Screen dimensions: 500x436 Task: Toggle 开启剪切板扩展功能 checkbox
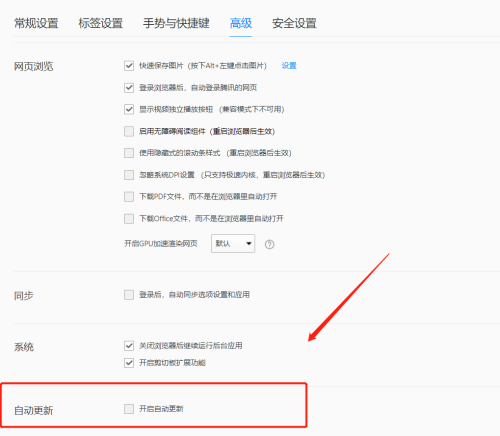click(x=129, y=363)
